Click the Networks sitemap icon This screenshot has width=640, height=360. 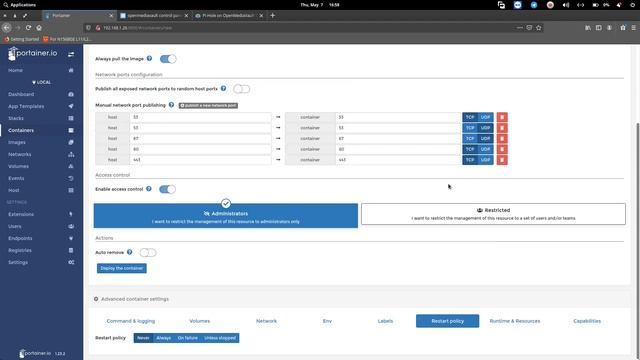71,154
